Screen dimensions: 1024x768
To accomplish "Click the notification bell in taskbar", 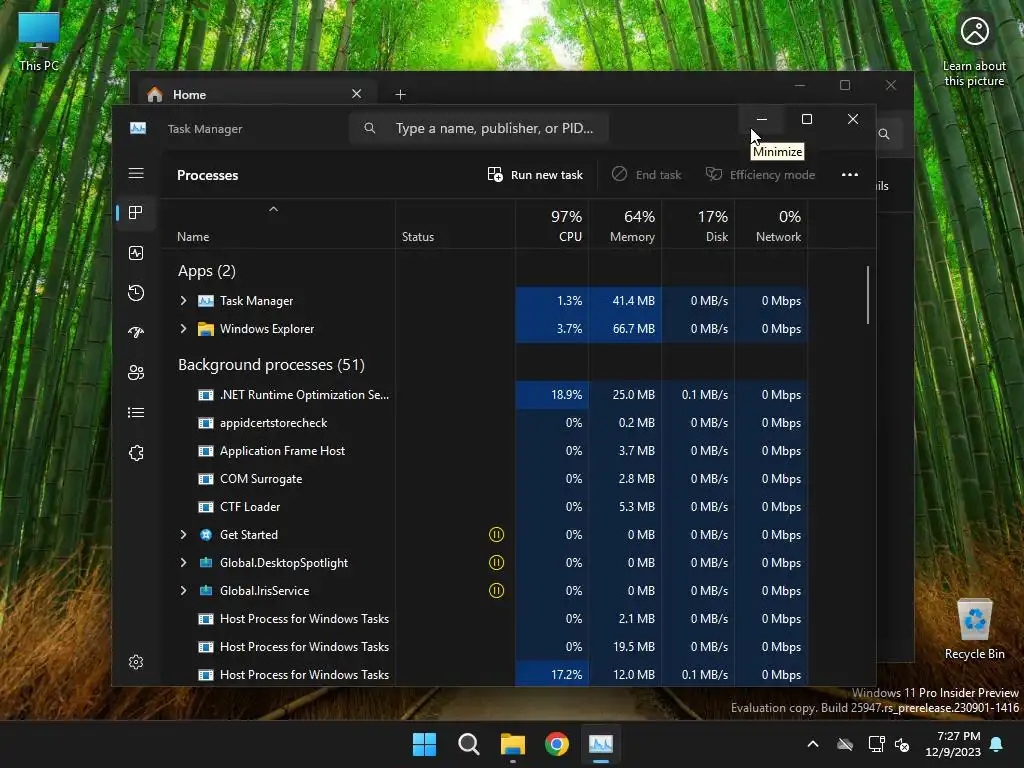I will pos(997,744).
